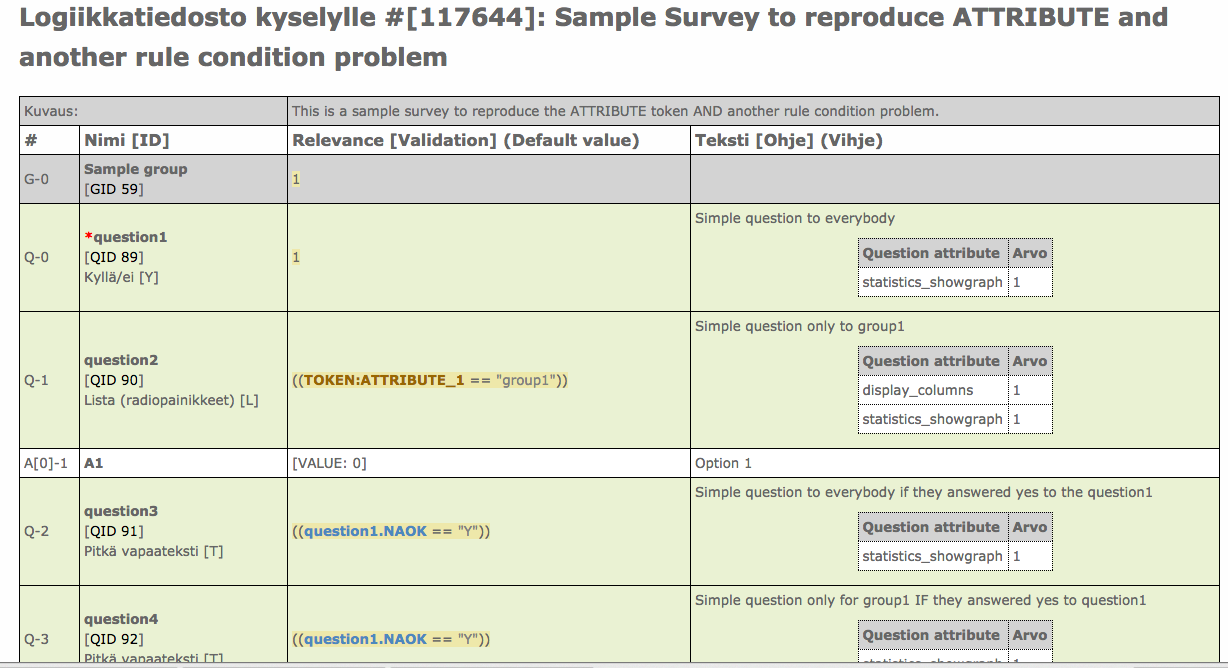This screenshot has height=668, width=1228.
Task: Click the highlighted relevance value of question1
Action: point(296,257)
